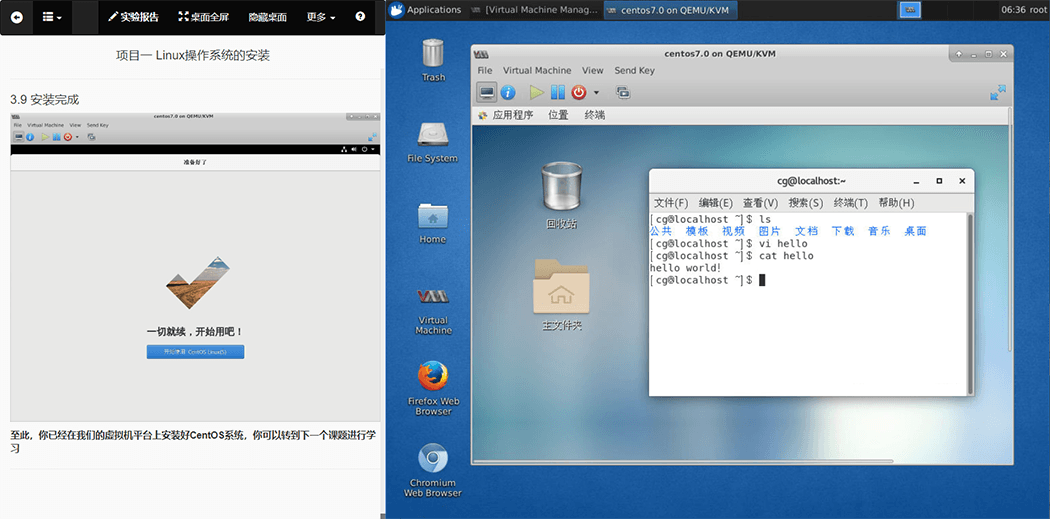Screen dimensions: 1050x519
Task: Show the VM graphical console view
Action: [487, 92]
